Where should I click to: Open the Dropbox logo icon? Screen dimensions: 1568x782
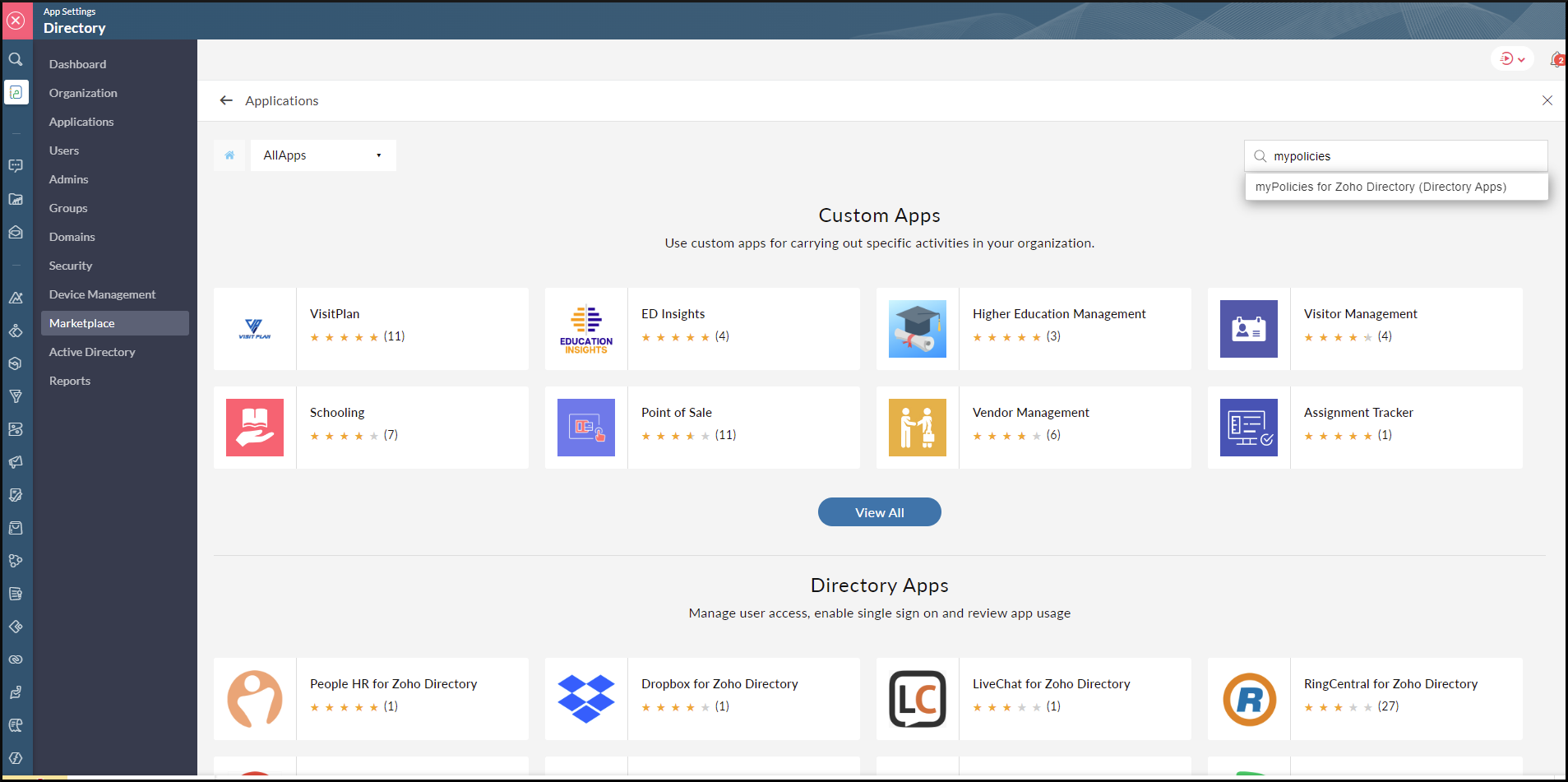586,699
